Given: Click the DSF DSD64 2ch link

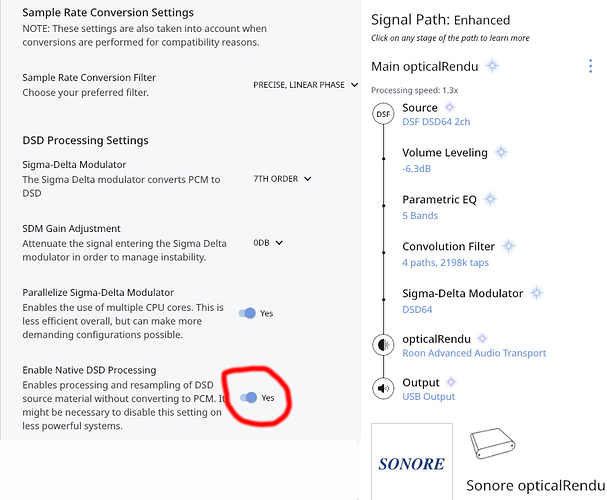Looking at the screenshot, I should click(x=436, y=122).
